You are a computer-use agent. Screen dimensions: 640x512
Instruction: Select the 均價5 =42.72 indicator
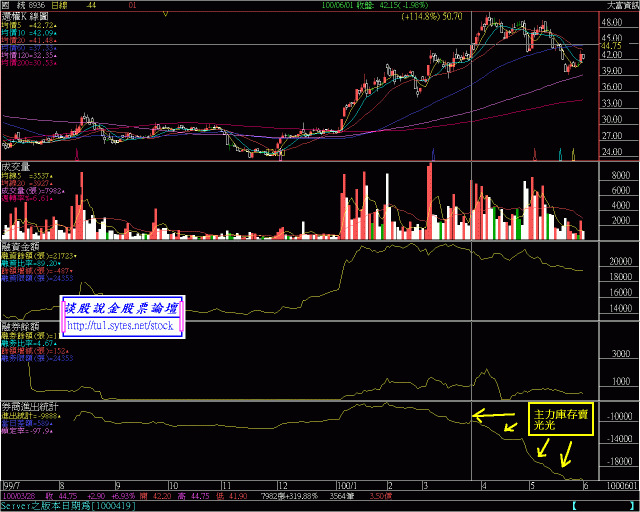[29, 25]
